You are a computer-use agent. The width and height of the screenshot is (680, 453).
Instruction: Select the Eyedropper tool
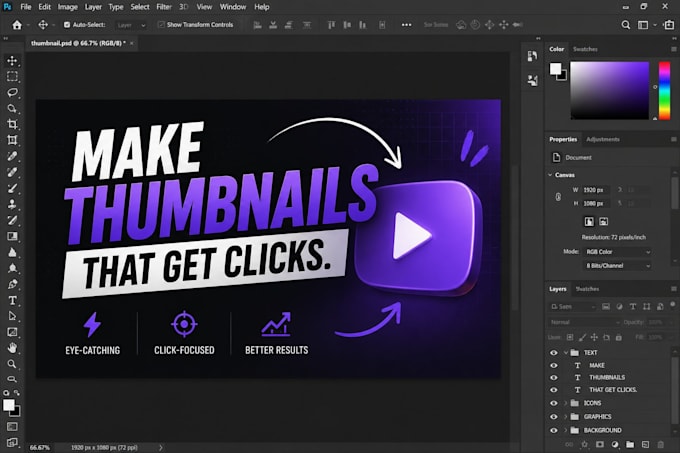coord(12,156)
